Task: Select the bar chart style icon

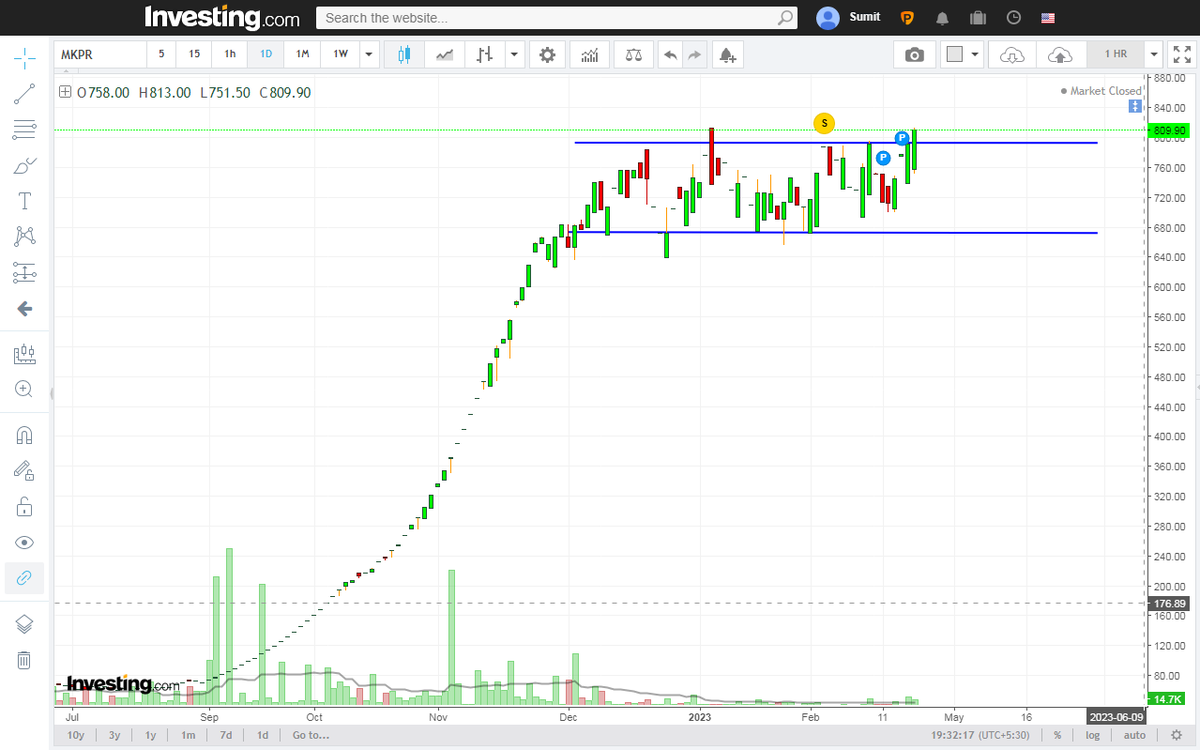Action: tap(484, 55)
